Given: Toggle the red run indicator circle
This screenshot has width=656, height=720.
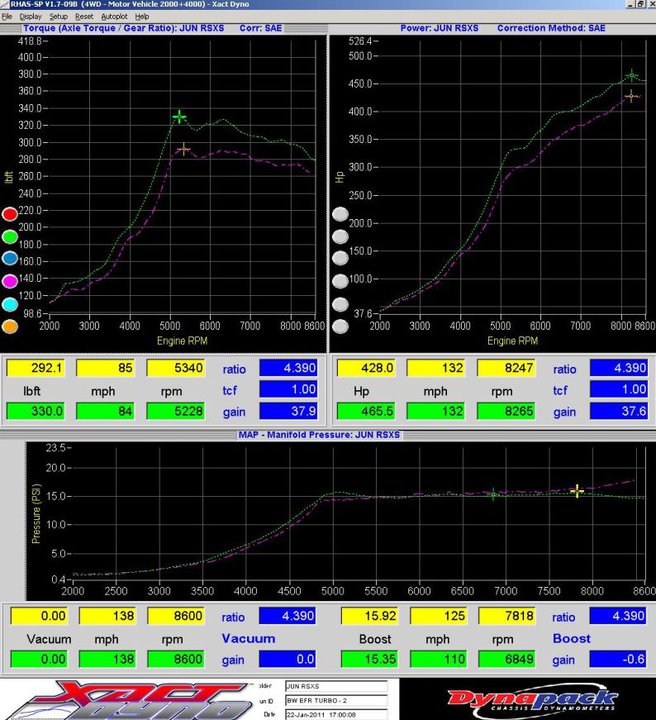Looking at the screenshot, I should point(10,214).
